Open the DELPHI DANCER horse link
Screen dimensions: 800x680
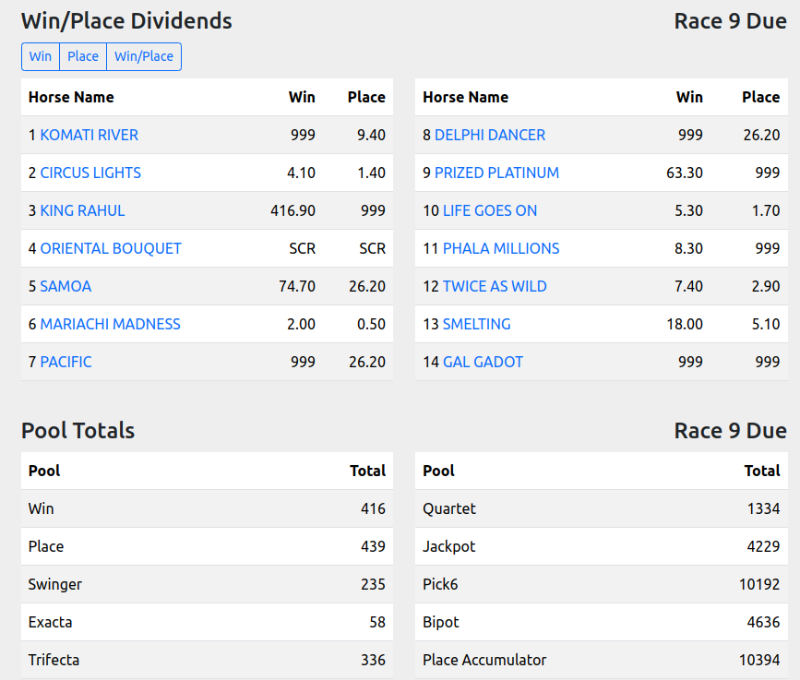(490, 135)
